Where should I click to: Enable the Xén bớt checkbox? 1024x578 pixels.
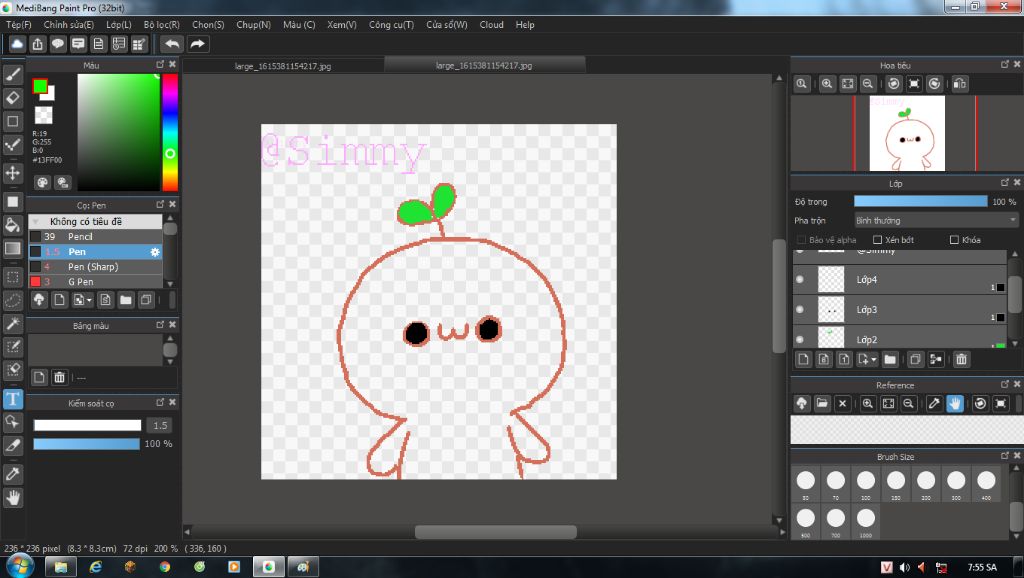pyautogui.click(x=878, y=240)
